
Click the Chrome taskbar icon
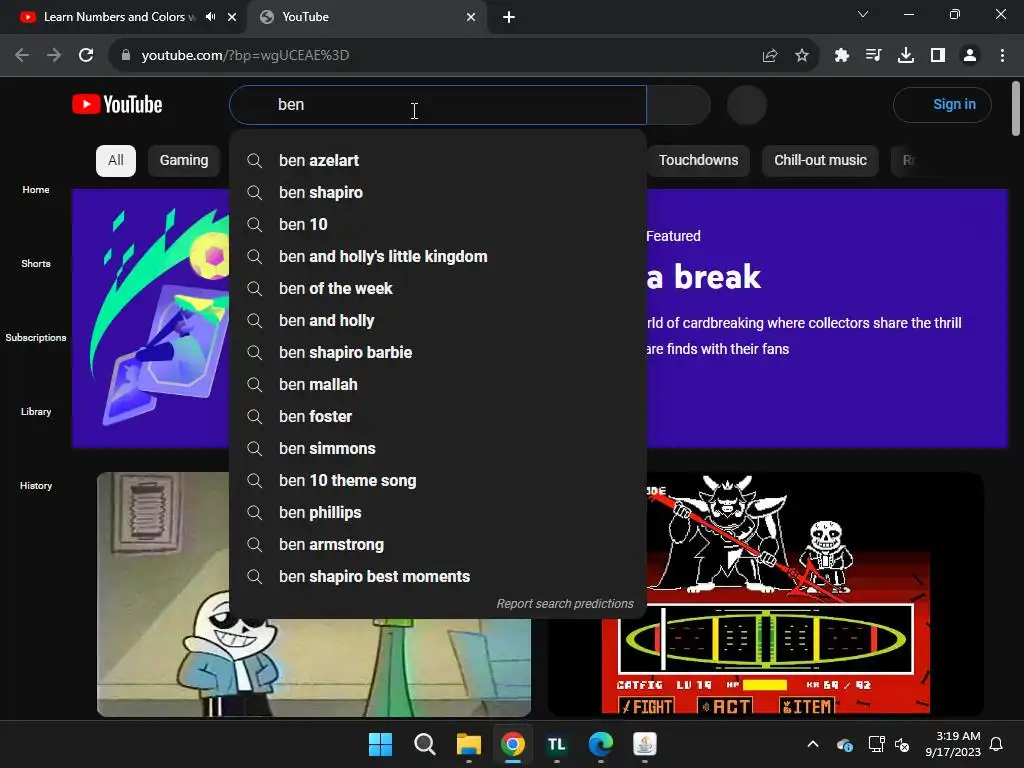[x=513, y=744]
